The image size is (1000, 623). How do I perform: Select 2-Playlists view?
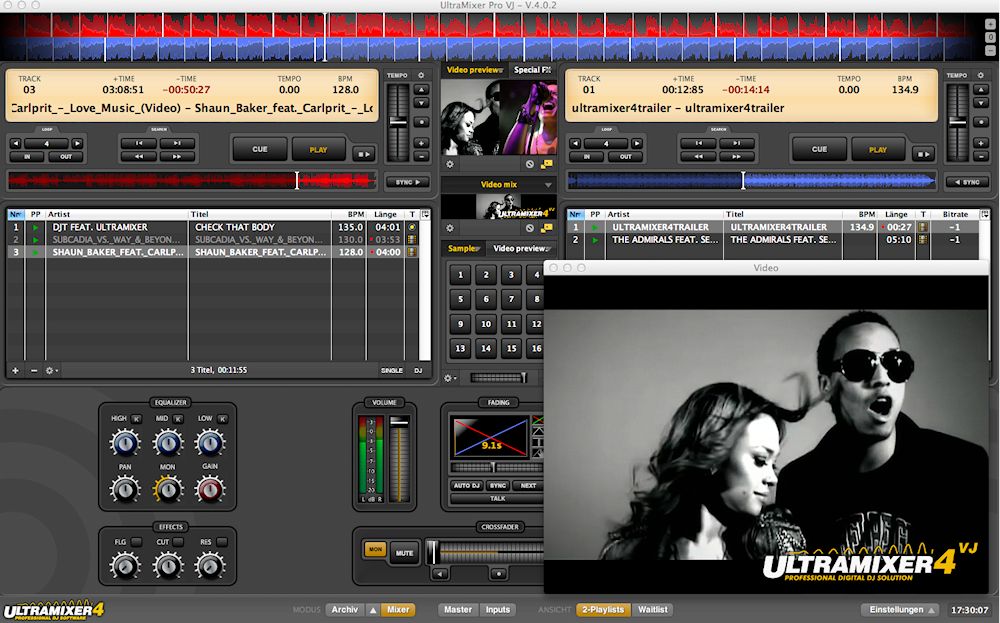(x=603, y=610)
